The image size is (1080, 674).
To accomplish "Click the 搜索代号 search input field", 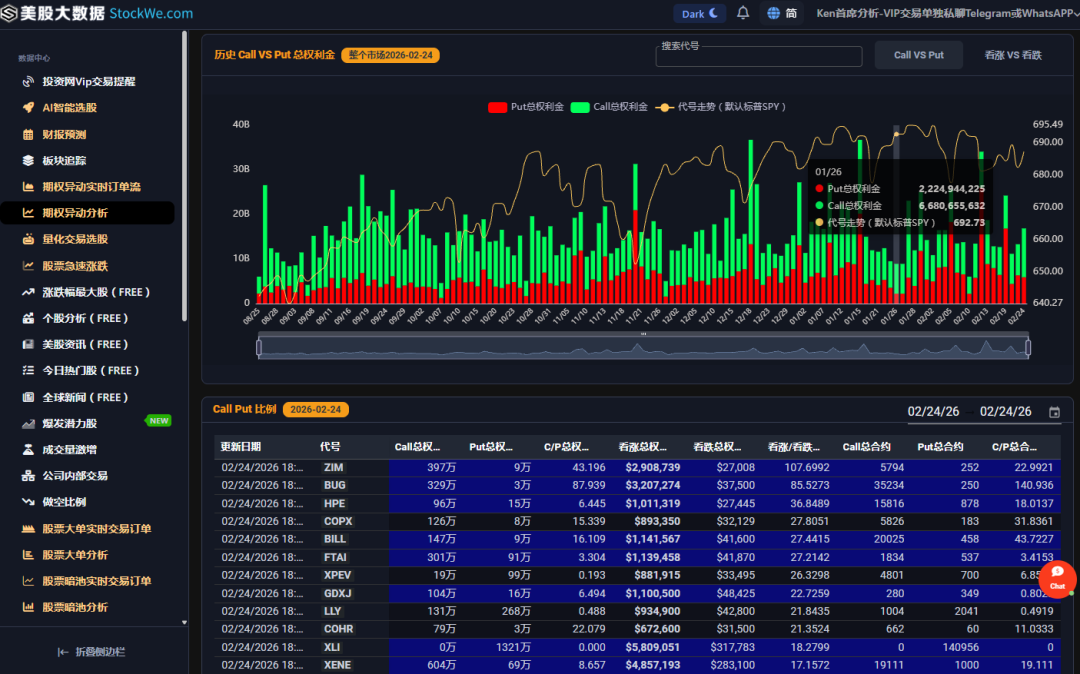I will 758,57.
